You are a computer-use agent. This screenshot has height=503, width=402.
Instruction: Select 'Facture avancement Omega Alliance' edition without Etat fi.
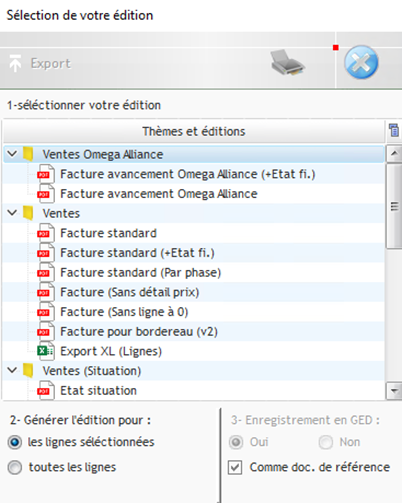pyautogui.click(x=159, y=194)
